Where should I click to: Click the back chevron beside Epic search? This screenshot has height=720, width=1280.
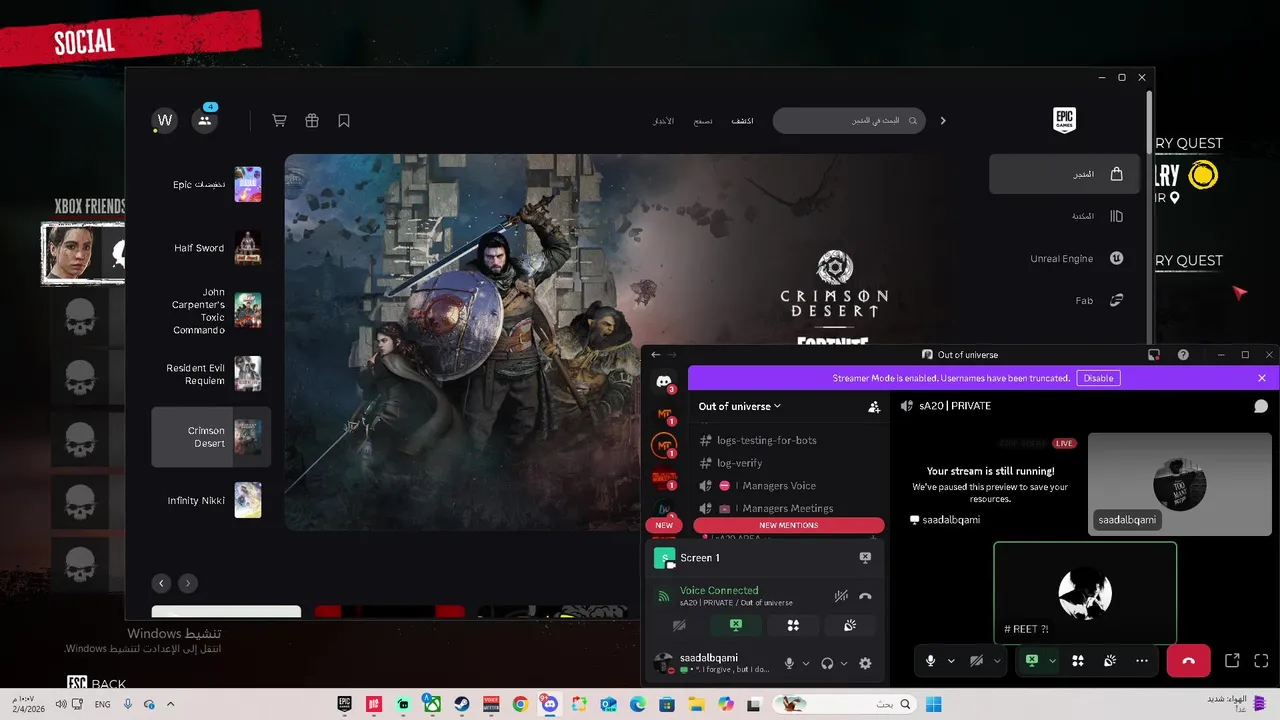tap(942, 120)
